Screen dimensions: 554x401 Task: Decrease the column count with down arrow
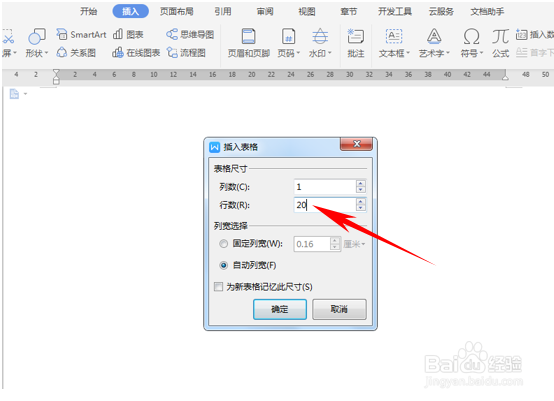pyautogui.click(x=361, y=190)
